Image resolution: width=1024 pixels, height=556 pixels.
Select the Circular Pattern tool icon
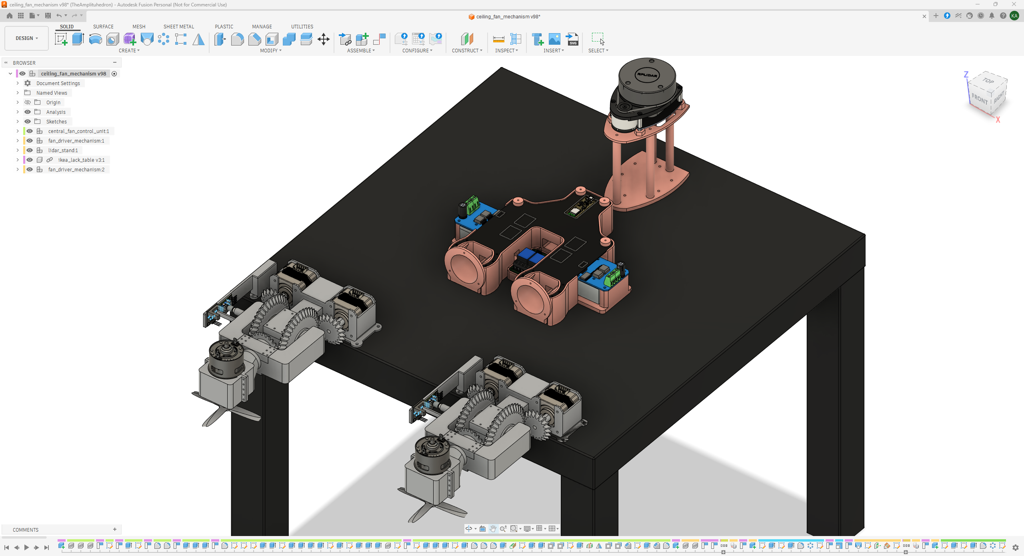click(164, 39)
